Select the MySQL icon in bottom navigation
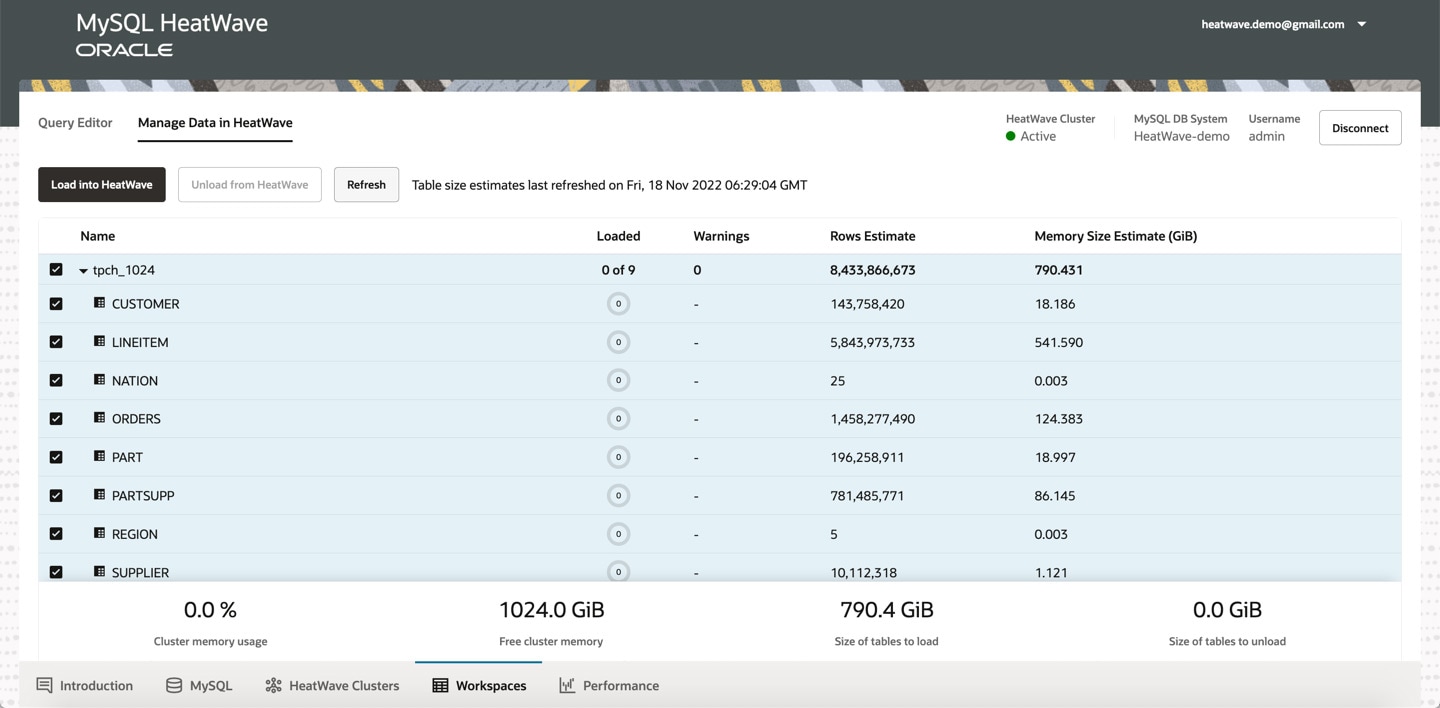This screenshot has height=708, width=1440. 174,685
